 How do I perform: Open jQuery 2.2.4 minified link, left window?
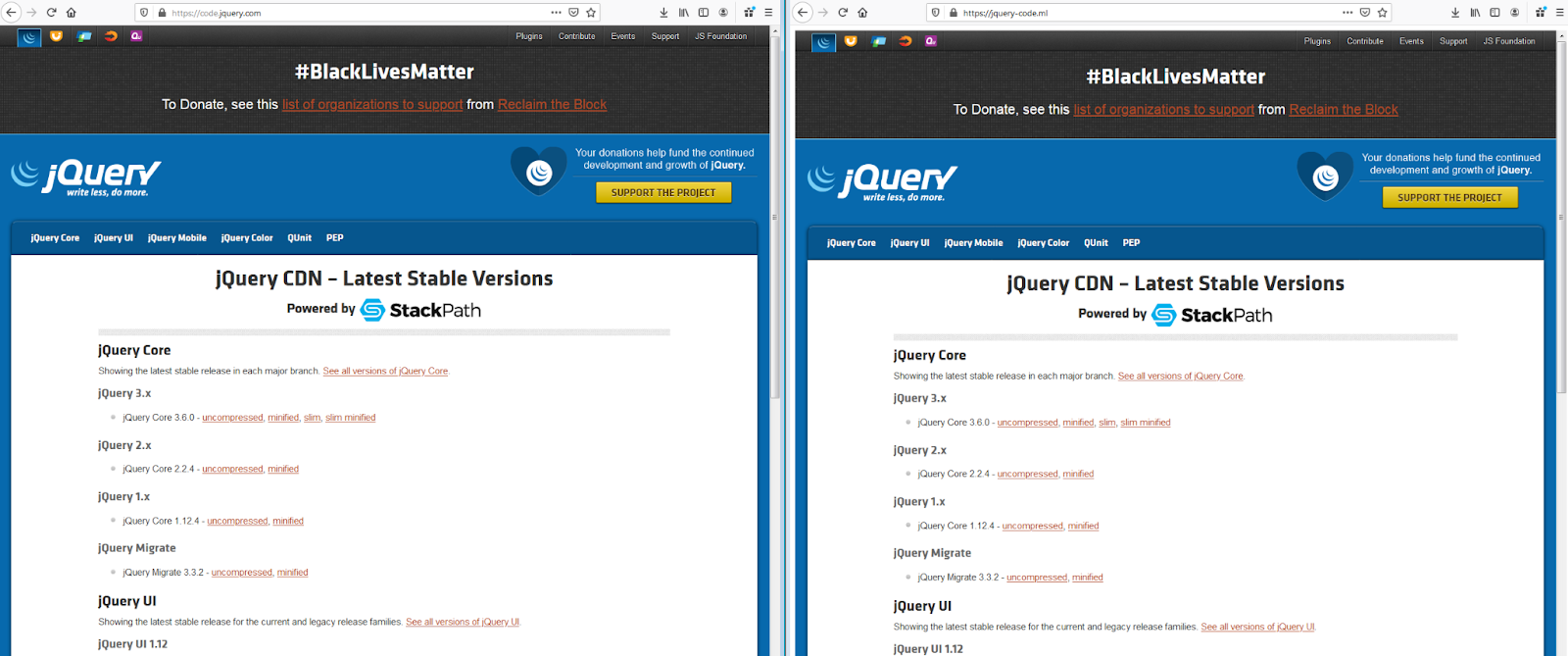[x=283, y=470]
